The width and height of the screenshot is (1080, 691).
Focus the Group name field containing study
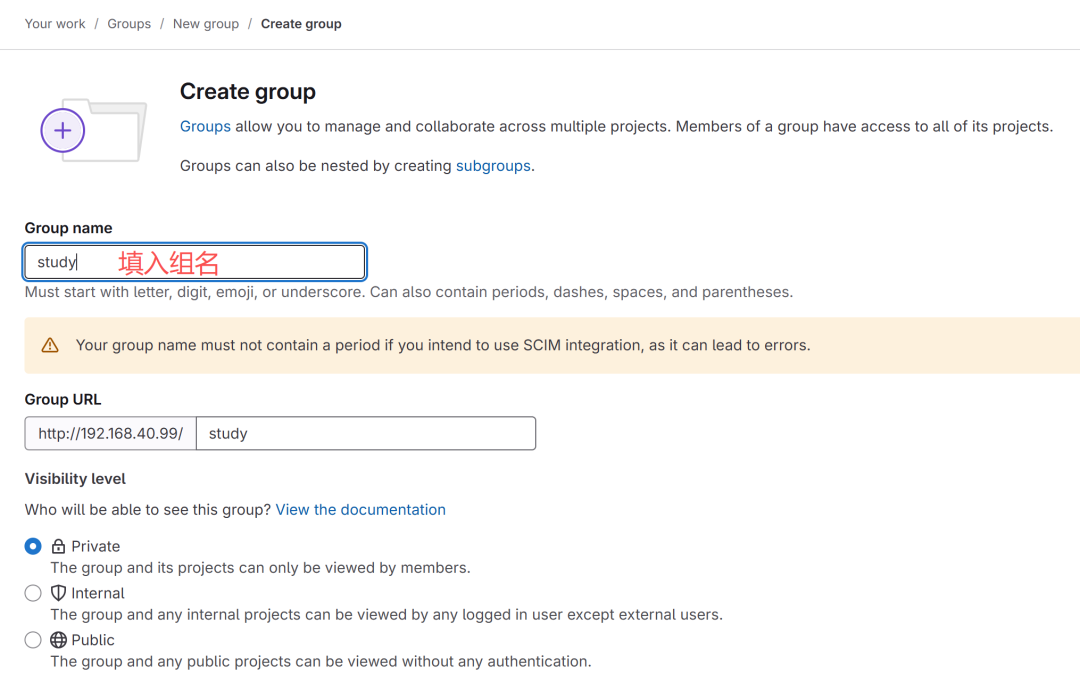point(195,262)
